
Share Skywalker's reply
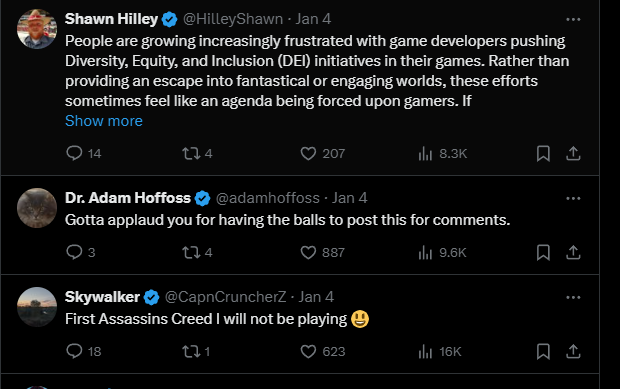point(573,351)
